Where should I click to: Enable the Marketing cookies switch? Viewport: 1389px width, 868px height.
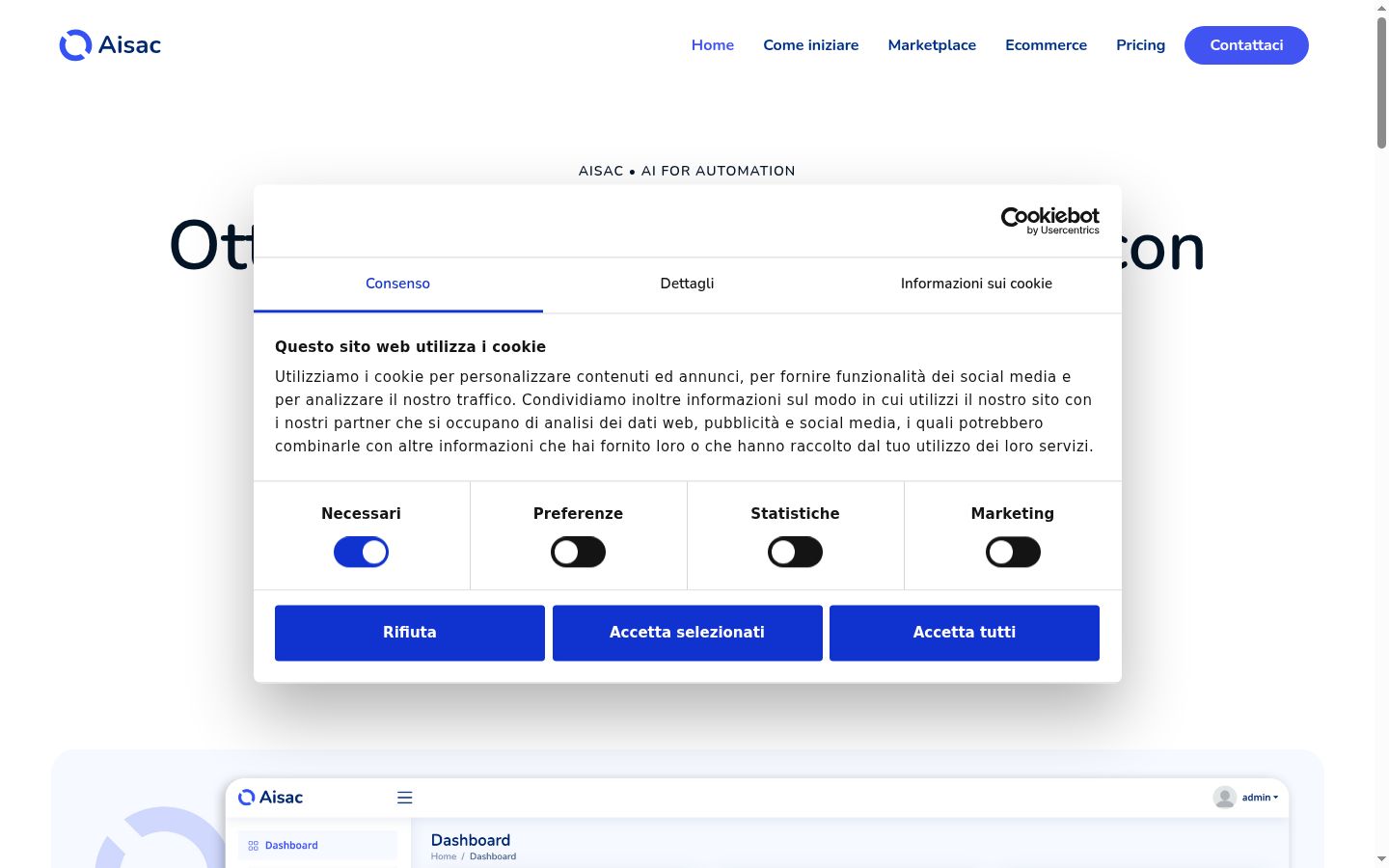pyautogui.click(x=1013, y=553)
